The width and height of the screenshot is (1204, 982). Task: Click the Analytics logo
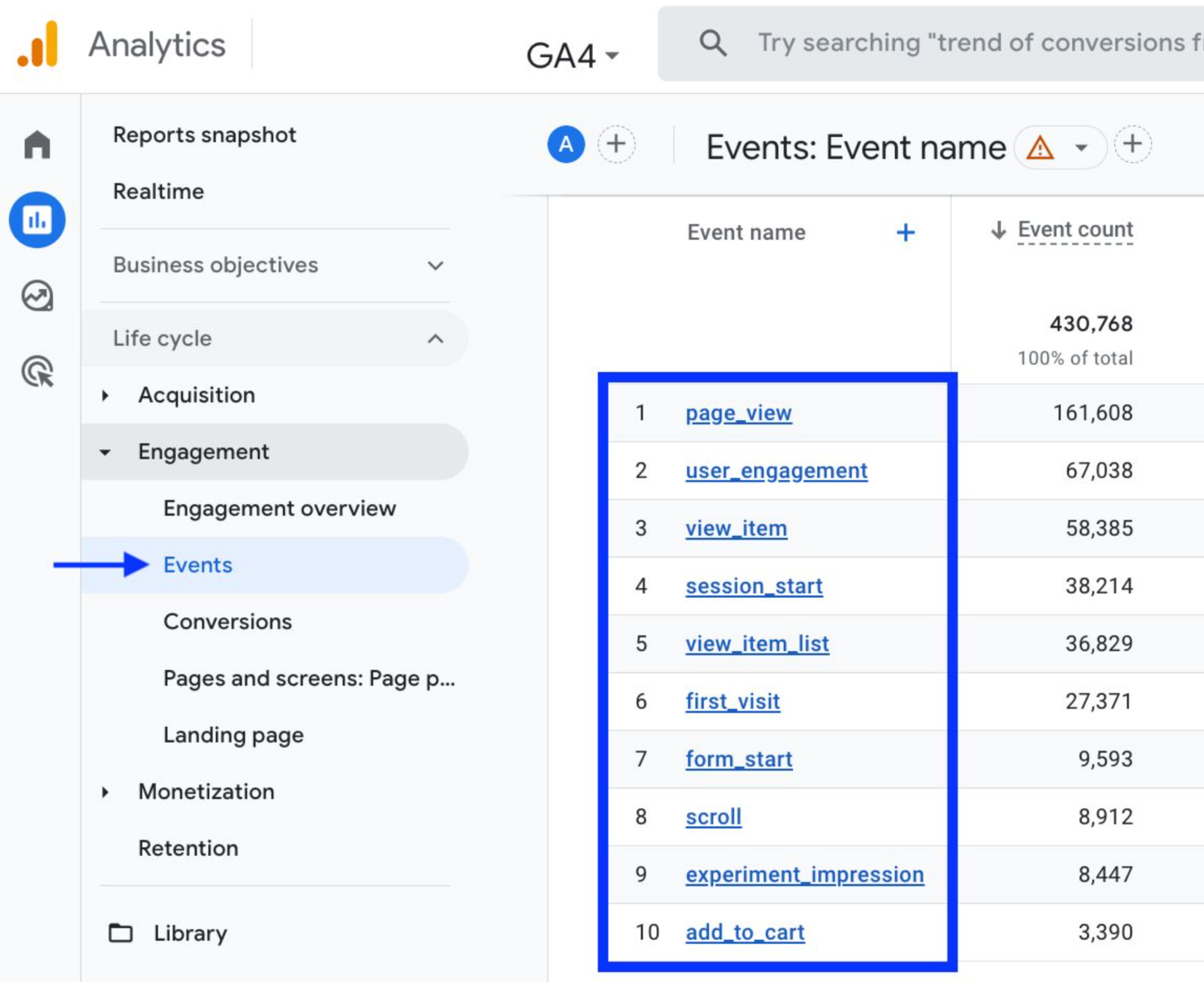click(x=38, y=45)
